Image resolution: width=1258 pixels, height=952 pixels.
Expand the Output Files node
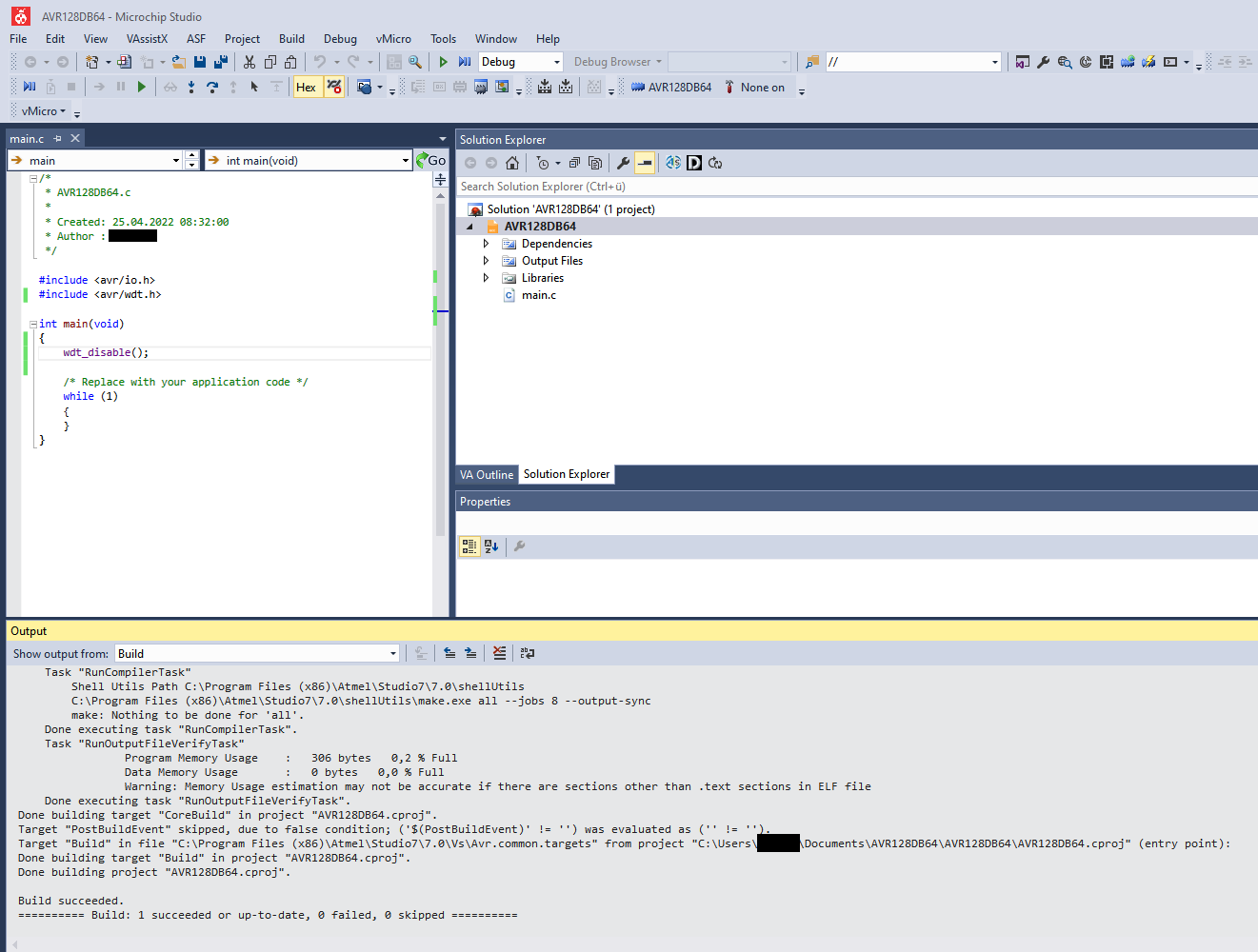[x=486, y=261]
